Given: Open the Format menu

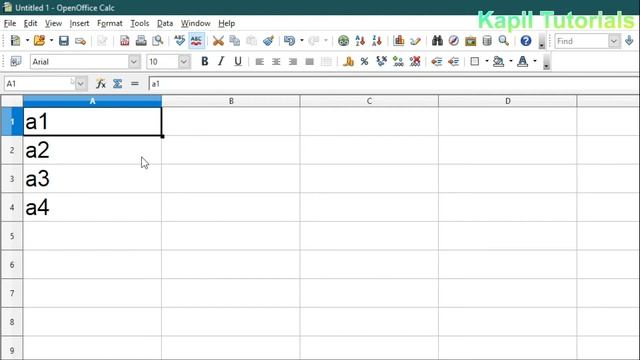Looking at the screenshot, I should [109, 23].
